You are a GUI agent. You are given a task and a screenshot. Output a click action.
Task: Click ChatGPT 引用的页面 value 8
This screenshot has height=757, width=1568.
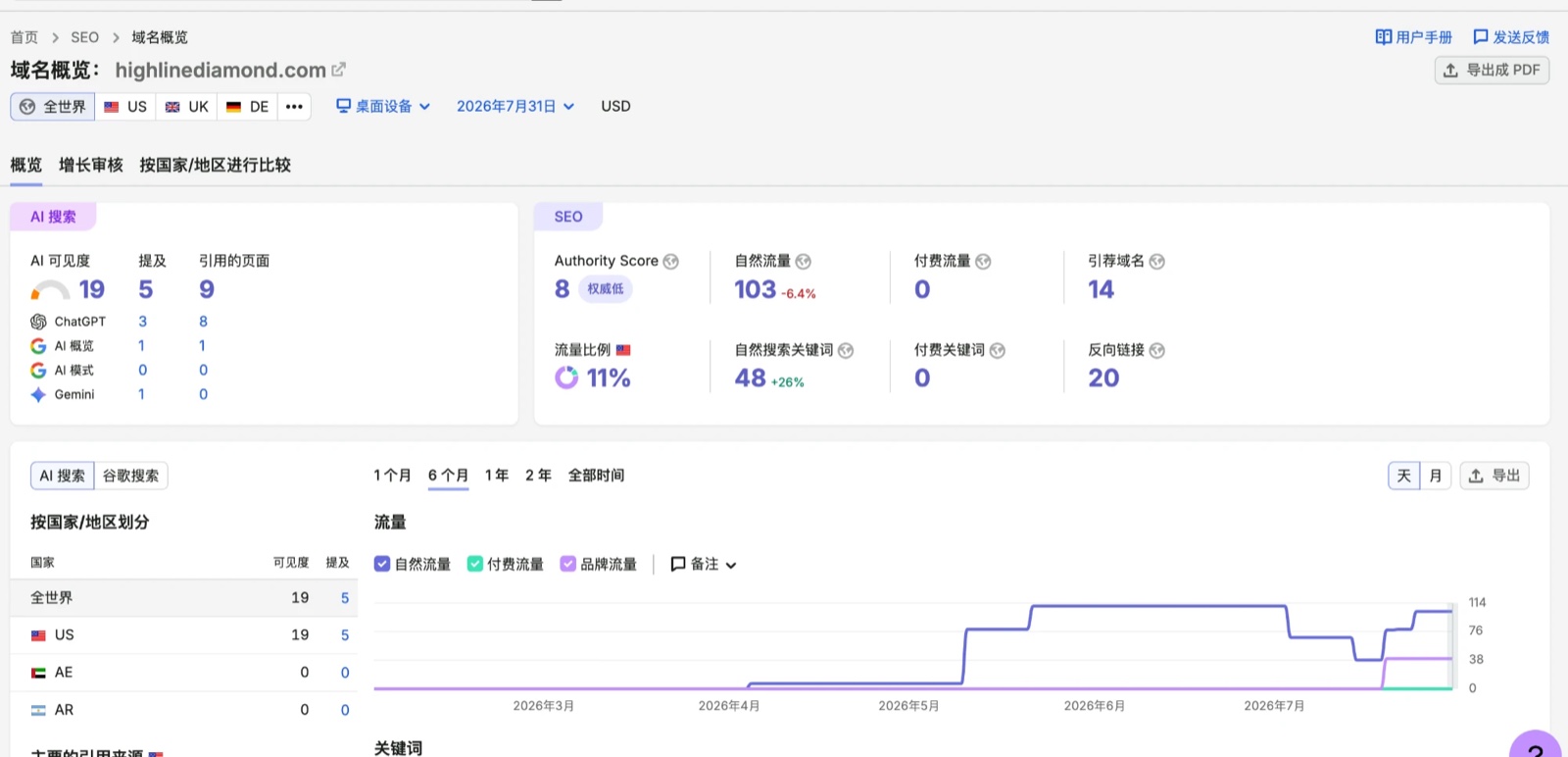point(203,322)
